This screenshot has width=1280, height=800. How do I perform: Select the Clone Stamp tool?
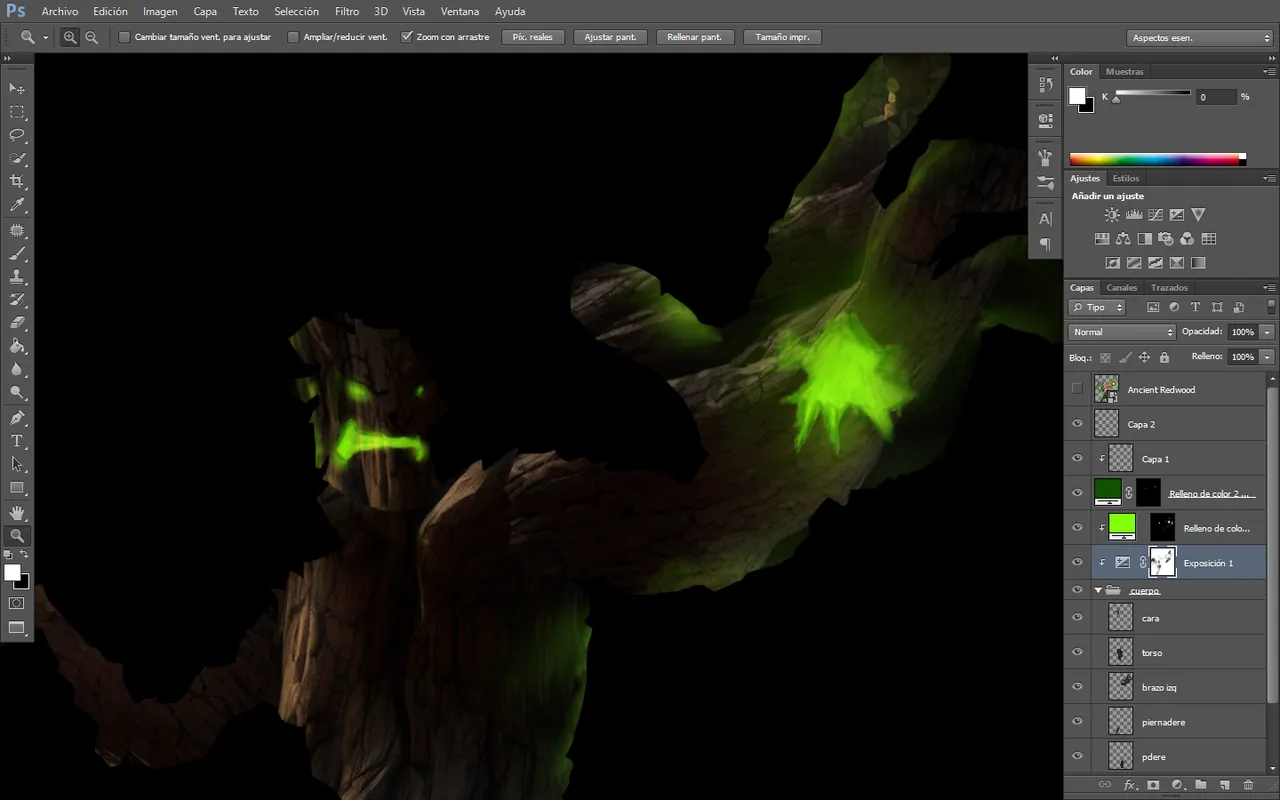click(17, 276)
